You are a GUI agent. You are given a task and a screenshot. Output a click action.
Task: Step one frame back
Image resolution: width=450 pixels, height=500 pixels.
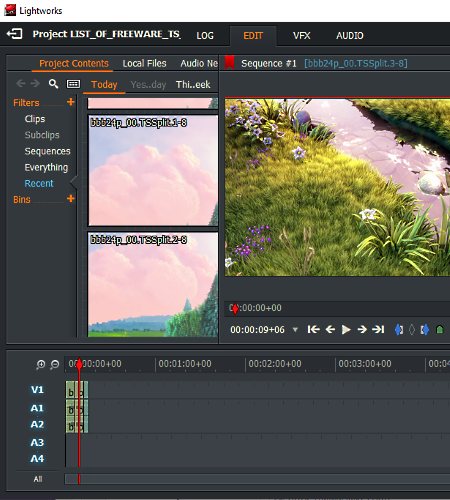point(330,329)
